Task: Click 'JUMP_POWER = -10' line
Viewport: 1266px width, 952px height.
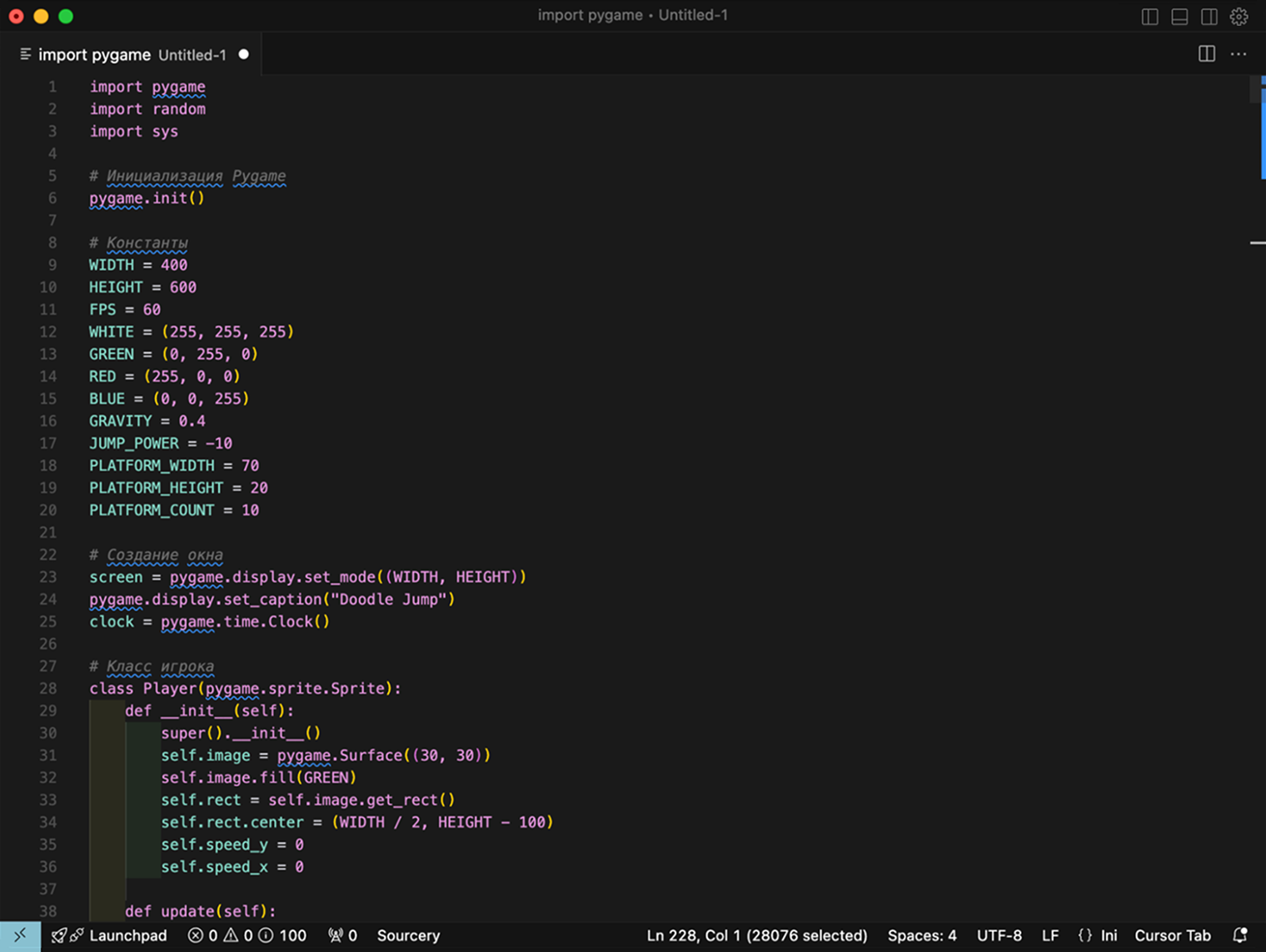Action: [x=161, y=443]
